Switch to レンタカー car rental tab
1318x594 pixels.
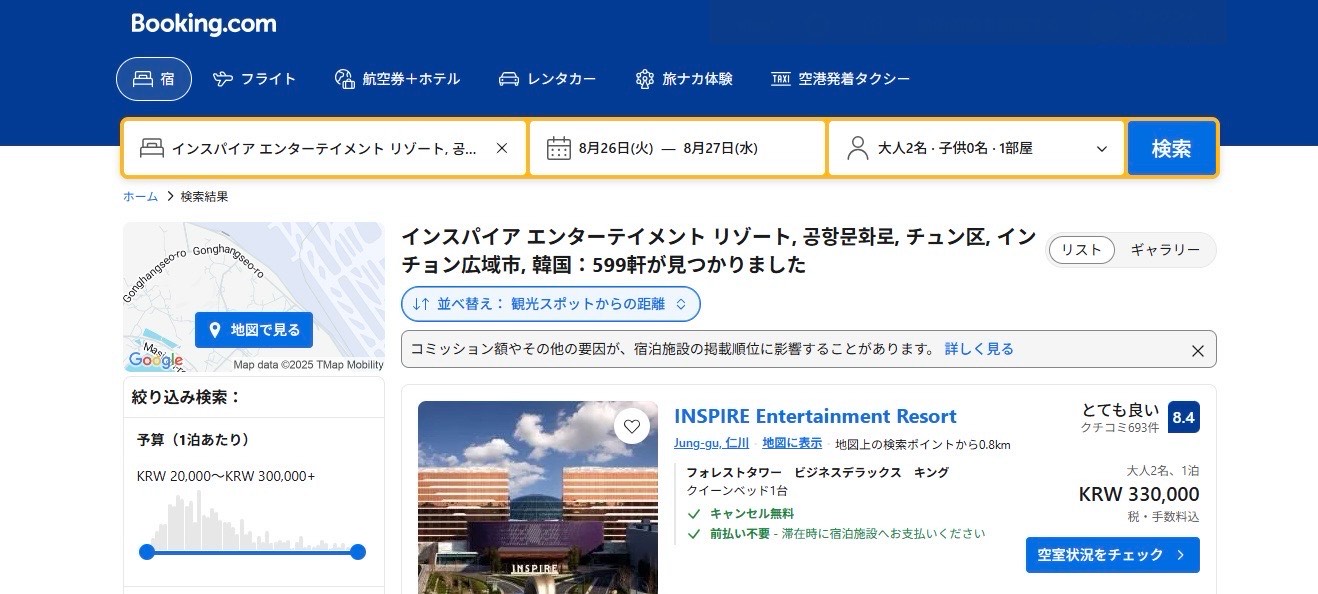coord(548,79)
